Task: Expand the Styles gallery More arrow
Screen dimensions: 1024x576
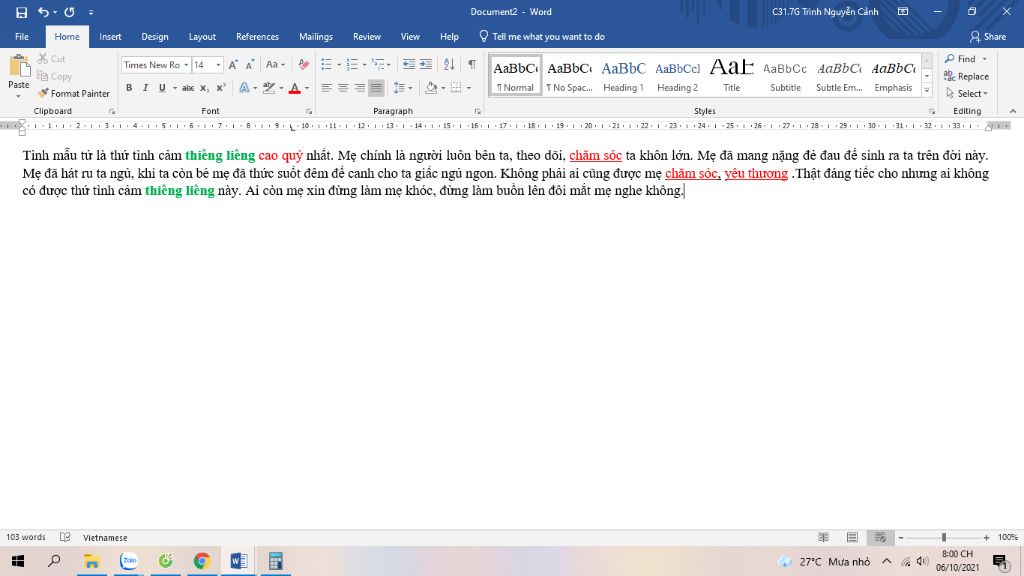Action: coord(927,91)
